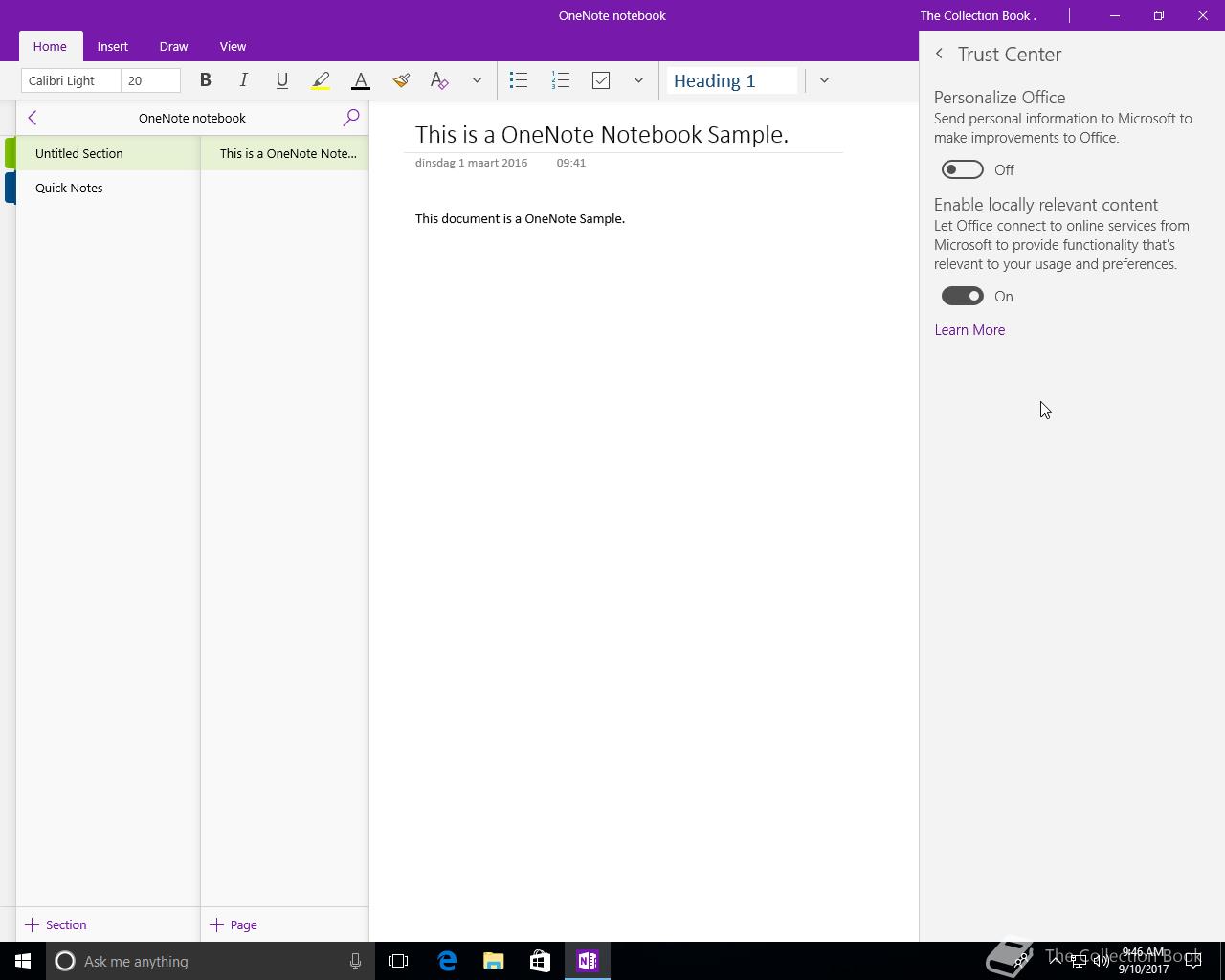Open volume control in system tray
1225x980 pixels.
pos(1101,961)
